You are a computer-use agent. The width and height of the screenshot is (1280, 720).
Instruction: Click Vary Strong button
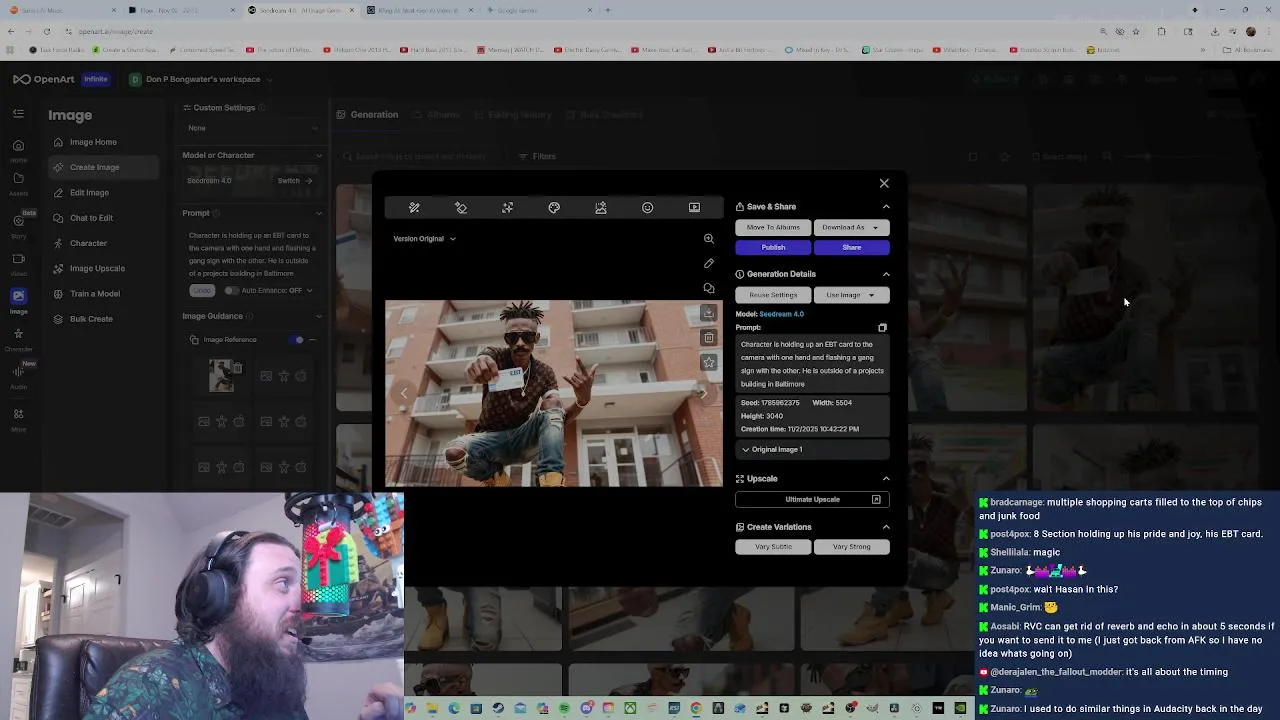tap(851, 547)
